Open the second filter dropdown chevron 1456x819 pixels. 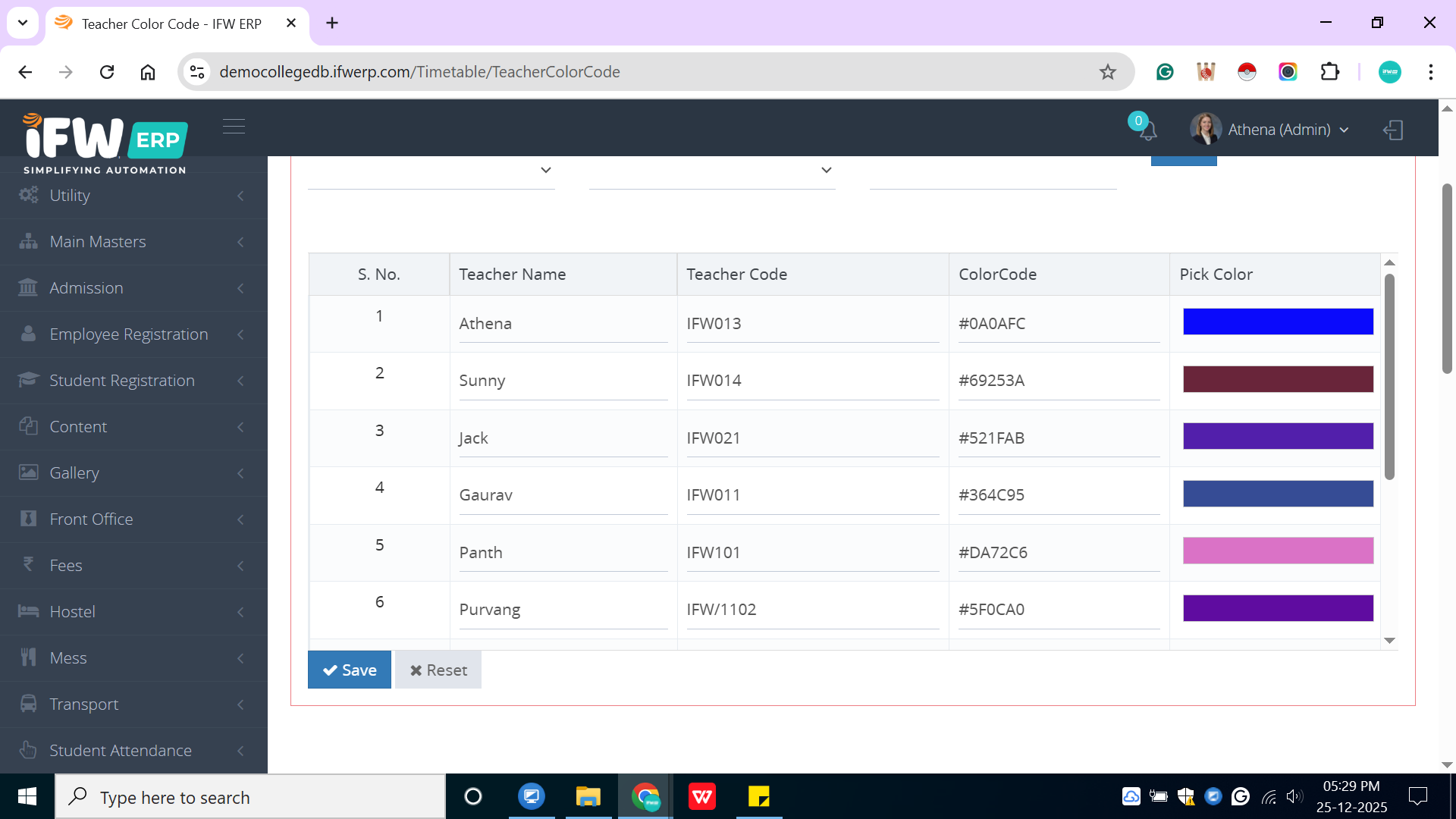[826, 170]
